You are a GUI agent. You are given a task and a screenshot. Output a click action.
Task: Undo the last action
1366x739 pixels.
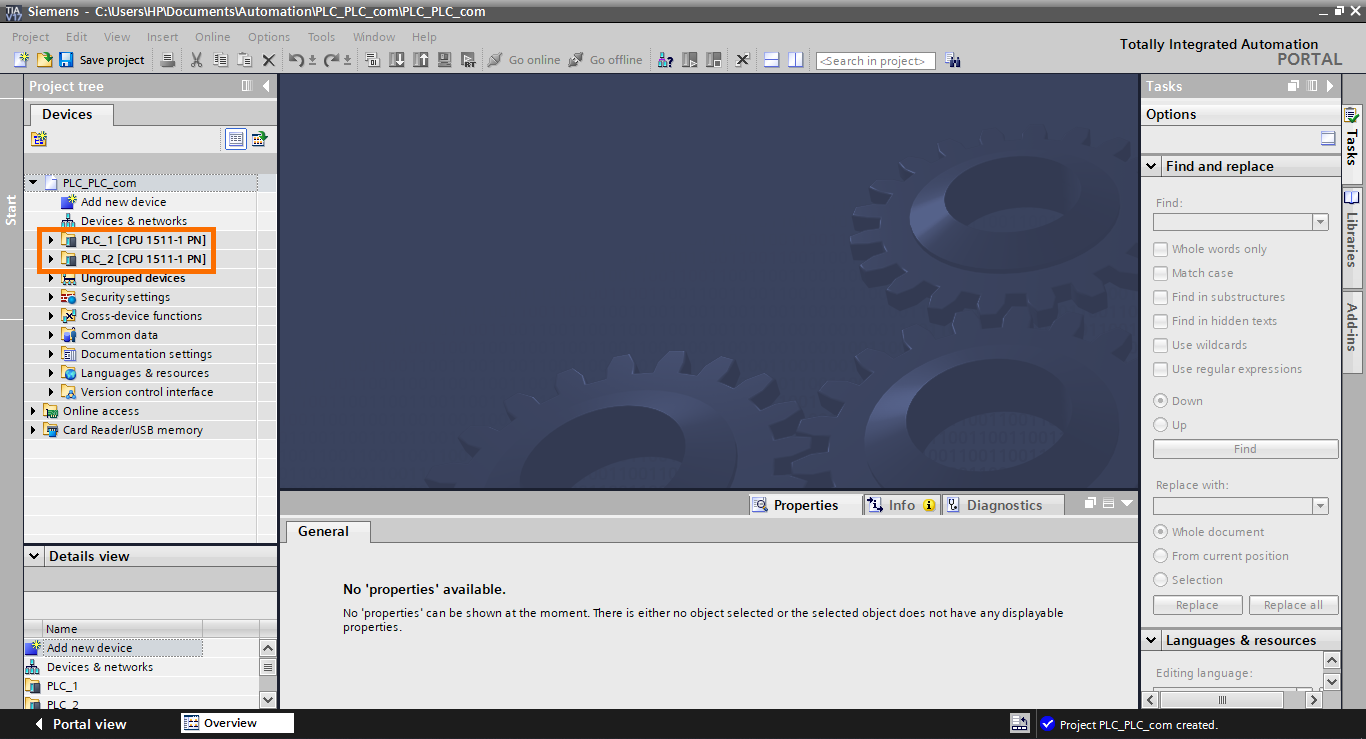[296, 60]
